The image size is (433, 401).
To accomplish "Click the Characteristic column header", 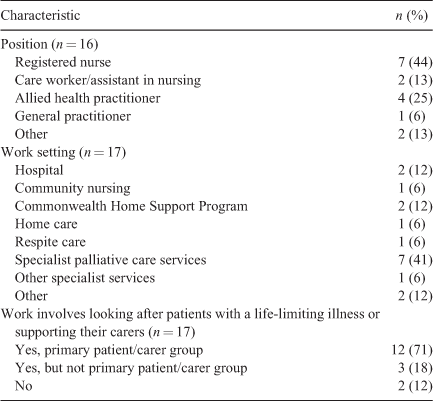I will [x=40, y=16].
